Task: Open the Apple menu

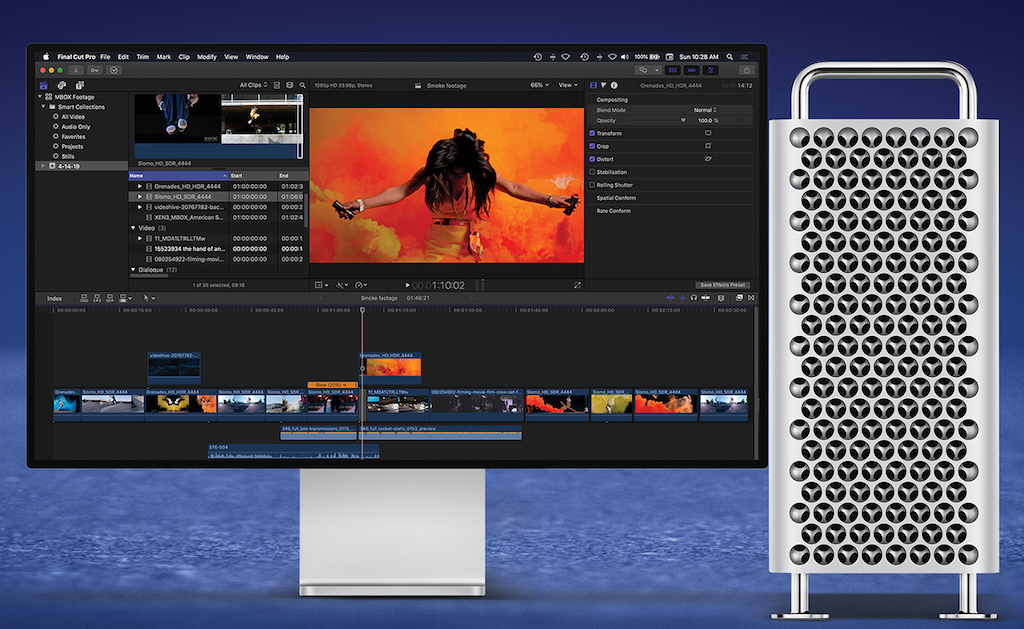Action: point(46,57)
